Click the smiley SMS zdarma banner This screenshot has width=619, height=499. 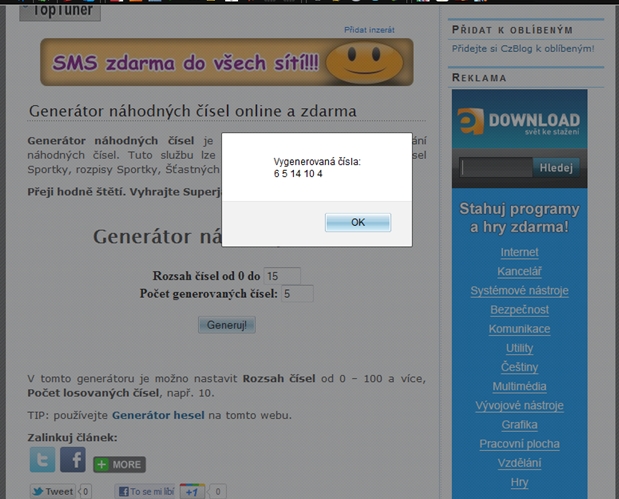click(x=226, y=62)
